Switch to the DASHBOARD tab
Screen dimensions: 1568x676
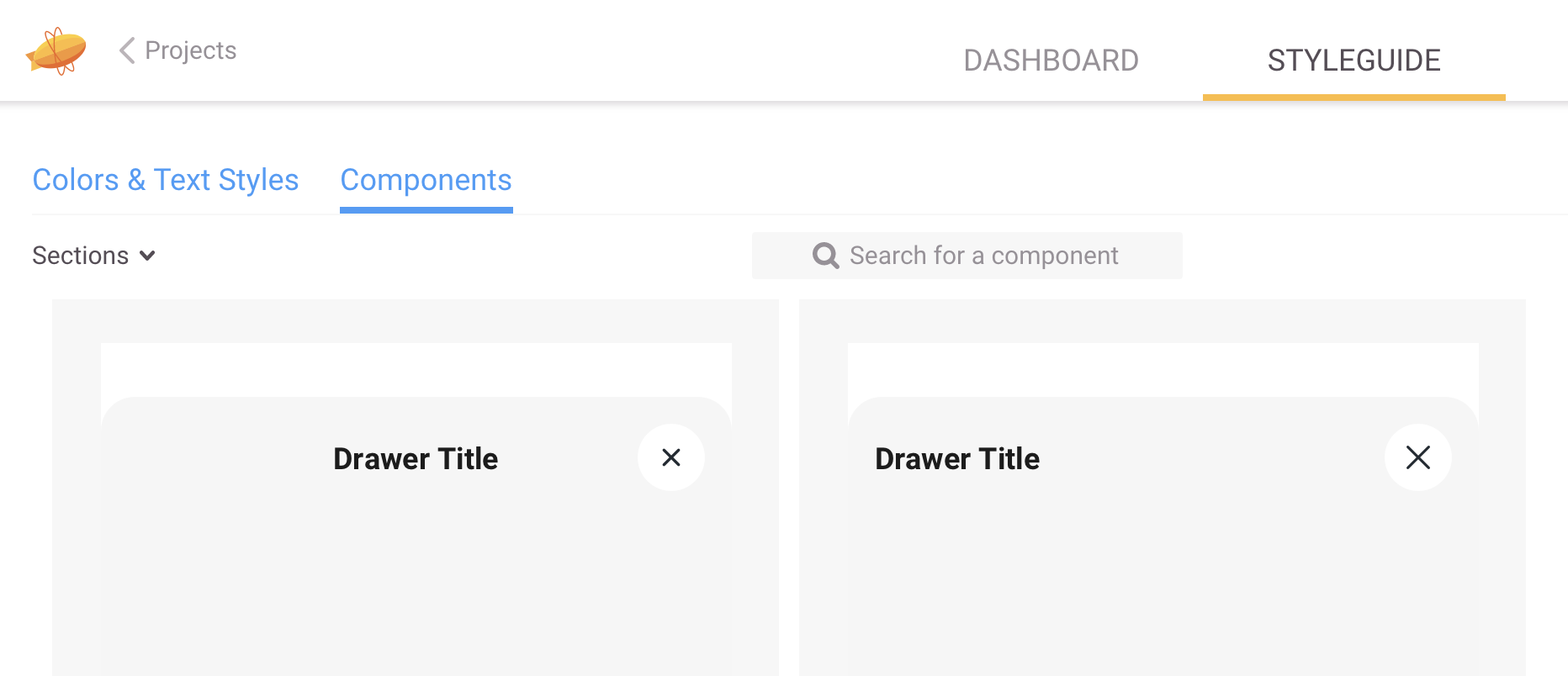pos(1052,60)
